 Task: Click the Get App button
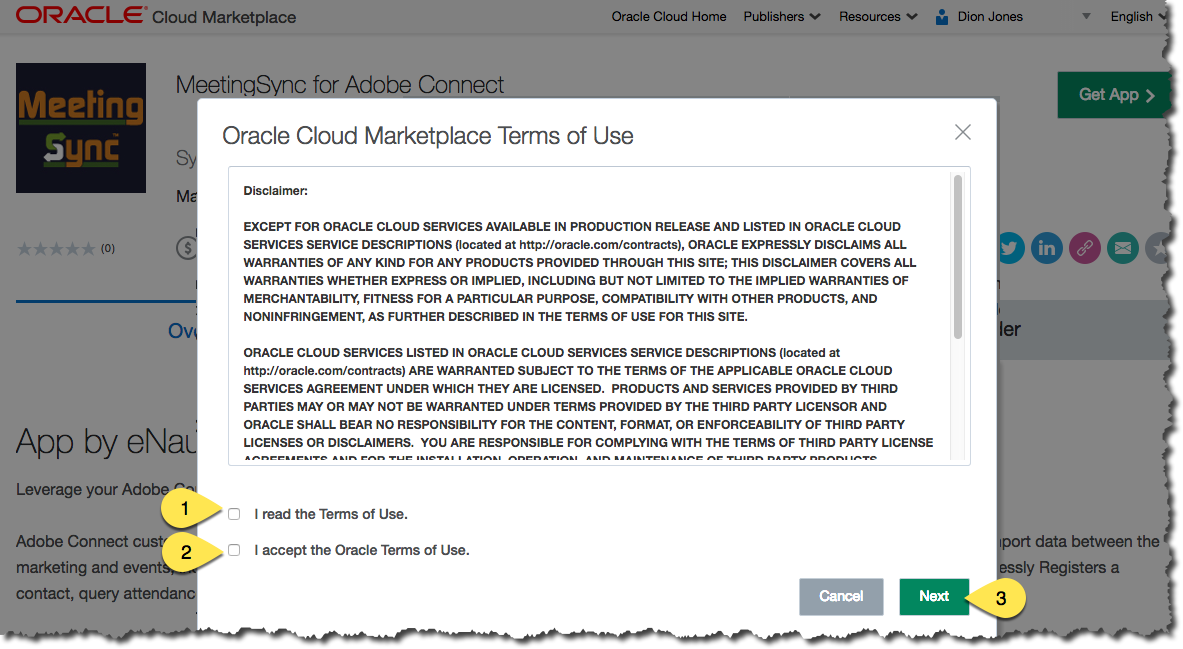click(1115, 94)
